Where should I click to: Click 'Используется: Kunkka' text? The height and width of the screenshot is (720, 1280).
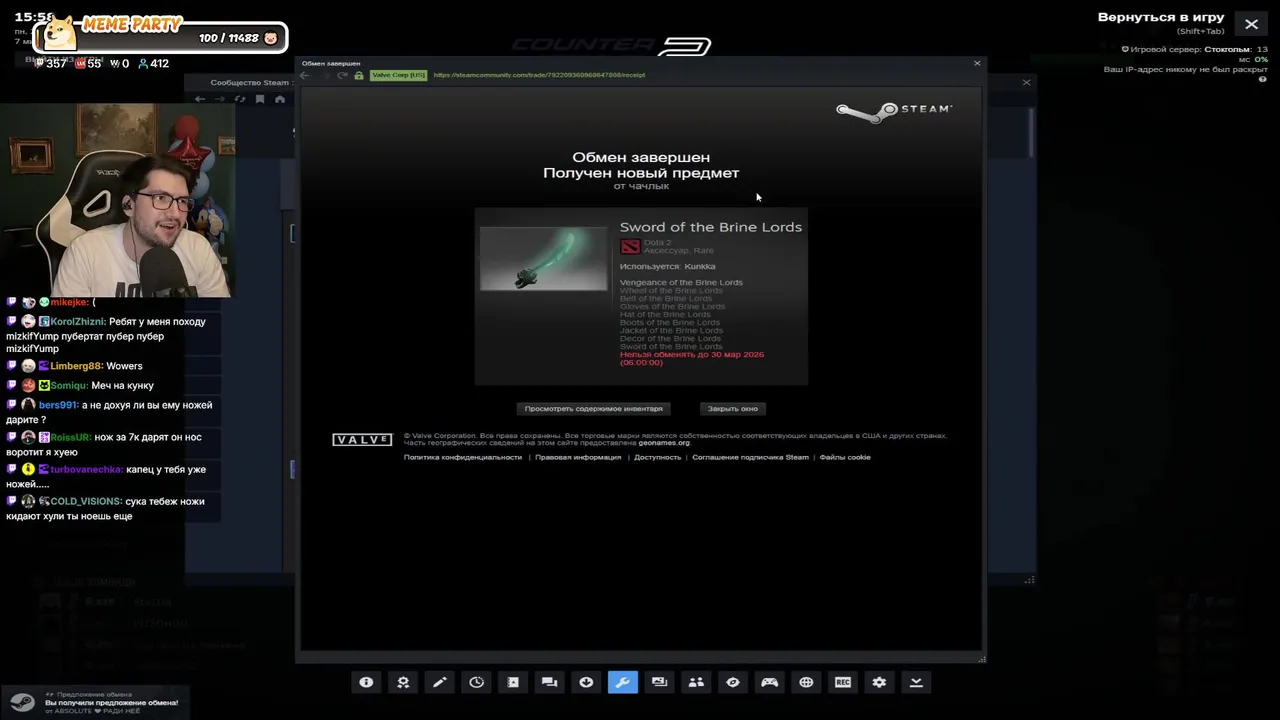coord(667,266)
